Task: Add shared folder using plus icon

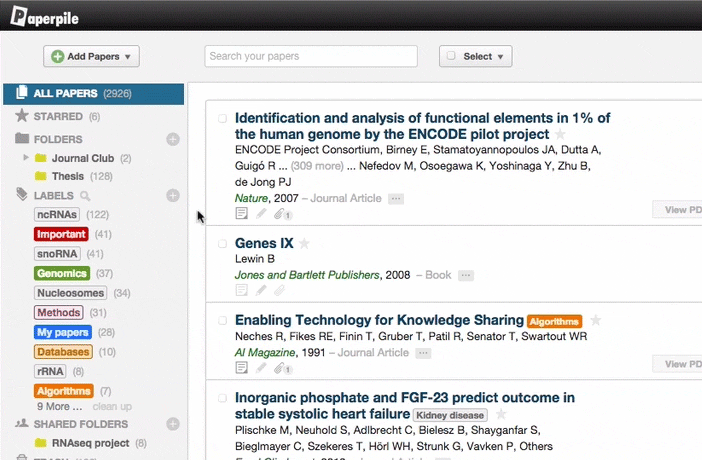Action: (x=172, y=424)
